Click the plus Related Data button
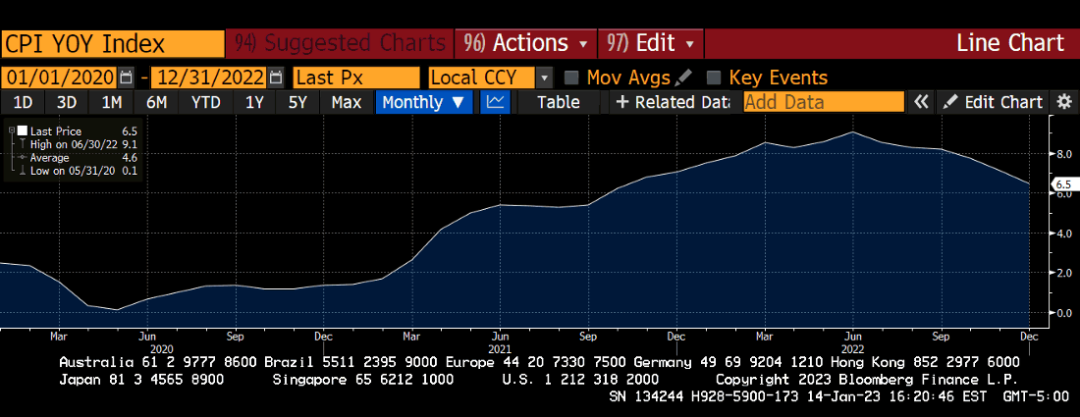 coord(671,102)
